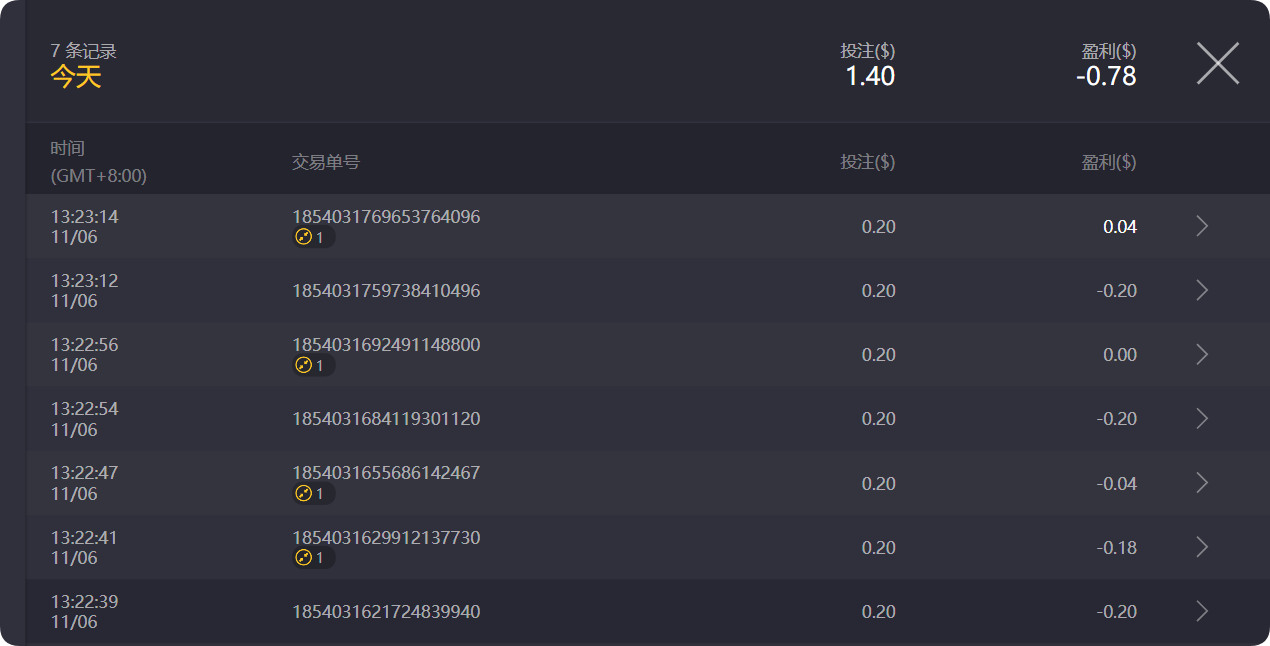The width and height of the screenshot is (1270, 646).
Task: Expand the 13:22:41 record chevron
Action: [1202, 547]
